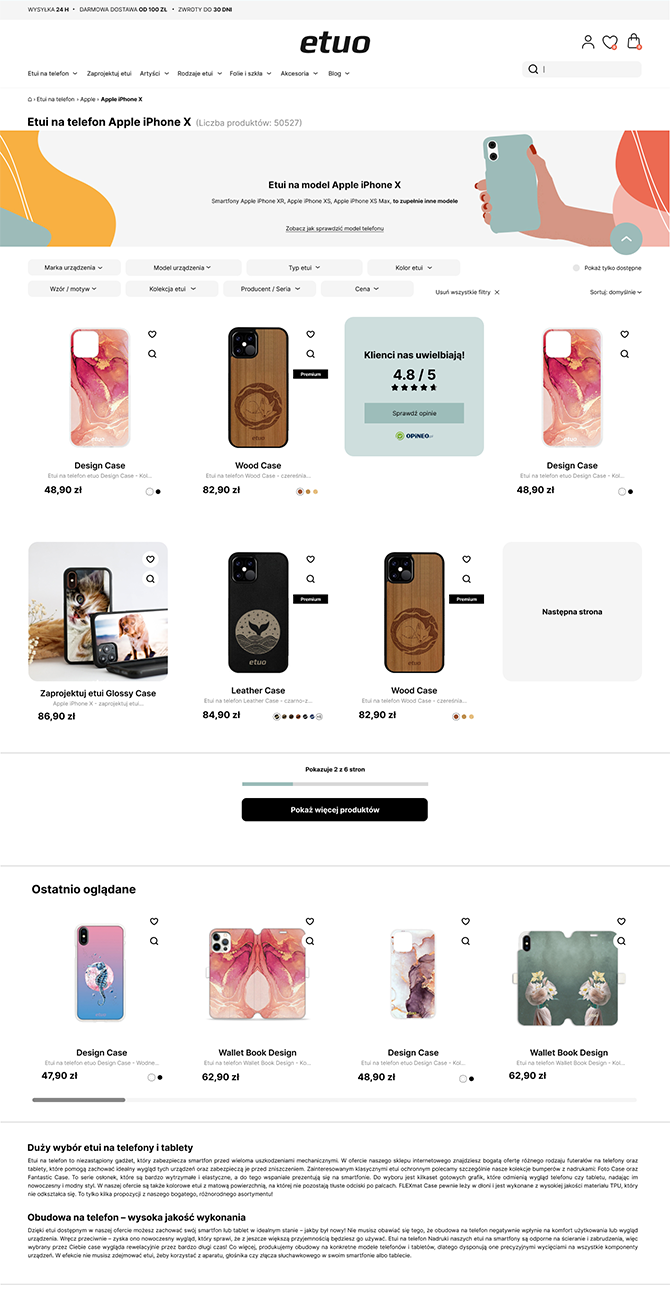Add first Design Case to favorites
The height and width of the screenshot is (1292, 670).
(152, 334)
